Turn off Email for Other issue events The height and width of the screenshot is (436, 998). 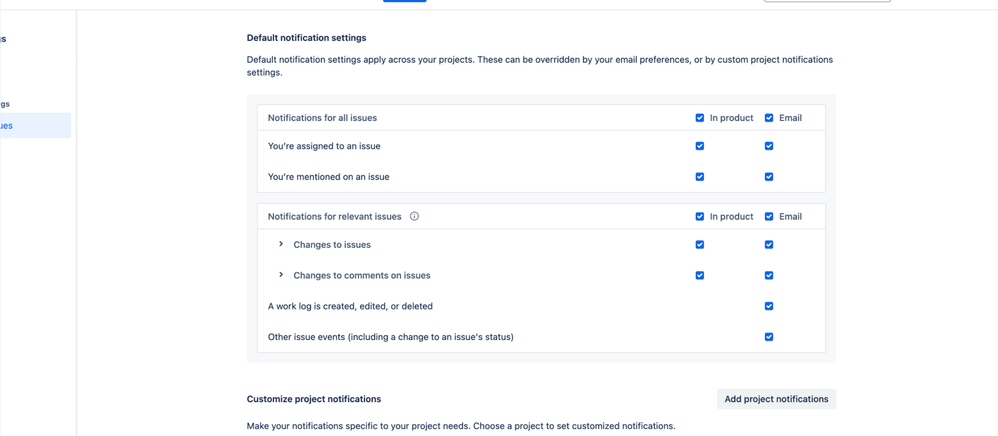point(769,337)
